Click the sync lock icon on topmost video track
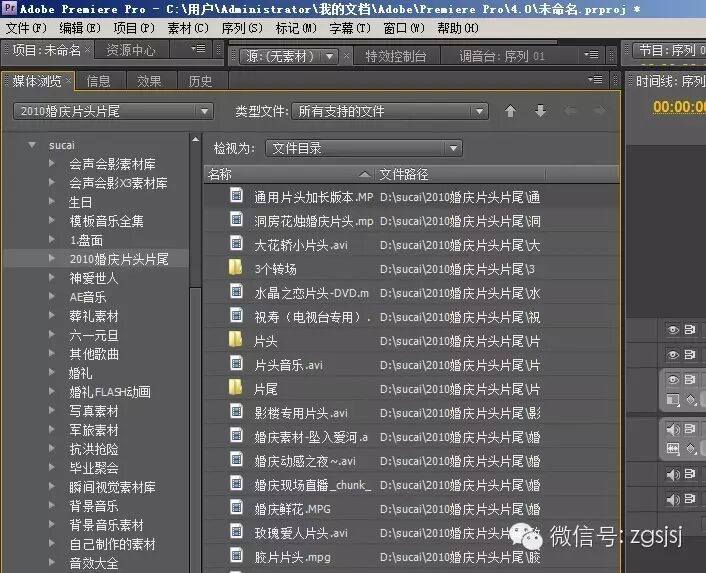Viewport: 706px width, 573px height. coord(690,329)
